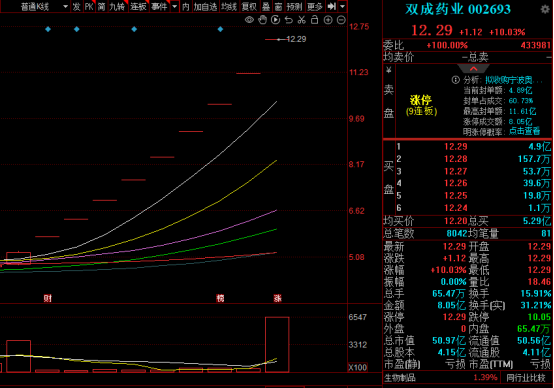Zoom in with the circled plus icon

click(328, 20)
